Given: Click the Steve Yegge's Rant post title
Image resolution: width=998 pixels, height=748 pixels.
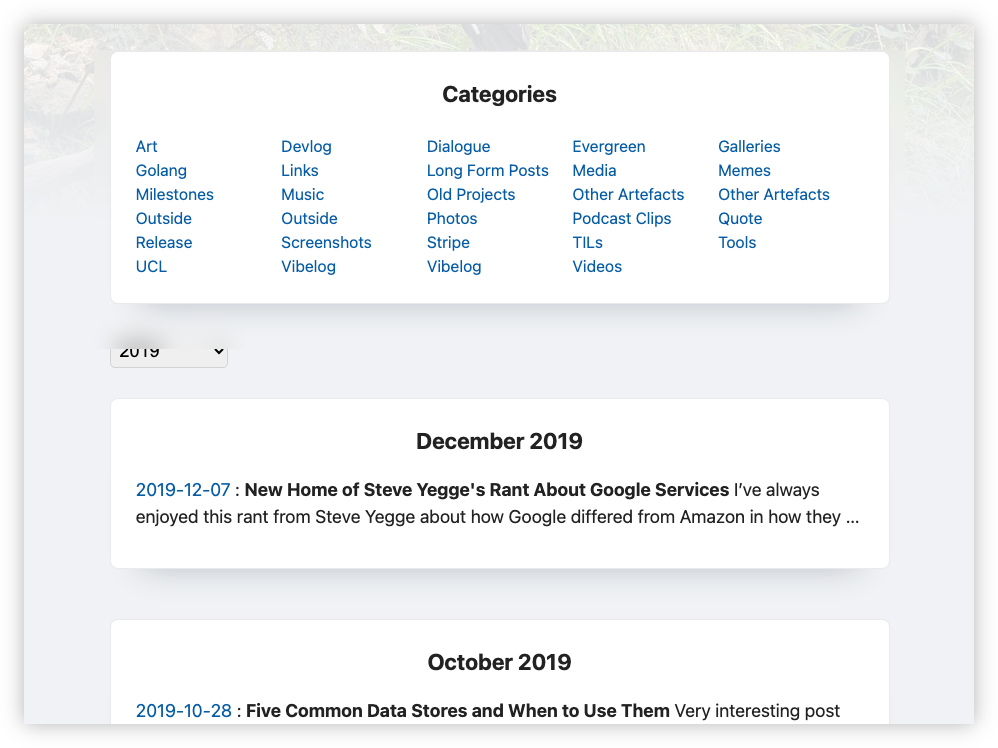Looking at the screenshot, I should 487,490.
